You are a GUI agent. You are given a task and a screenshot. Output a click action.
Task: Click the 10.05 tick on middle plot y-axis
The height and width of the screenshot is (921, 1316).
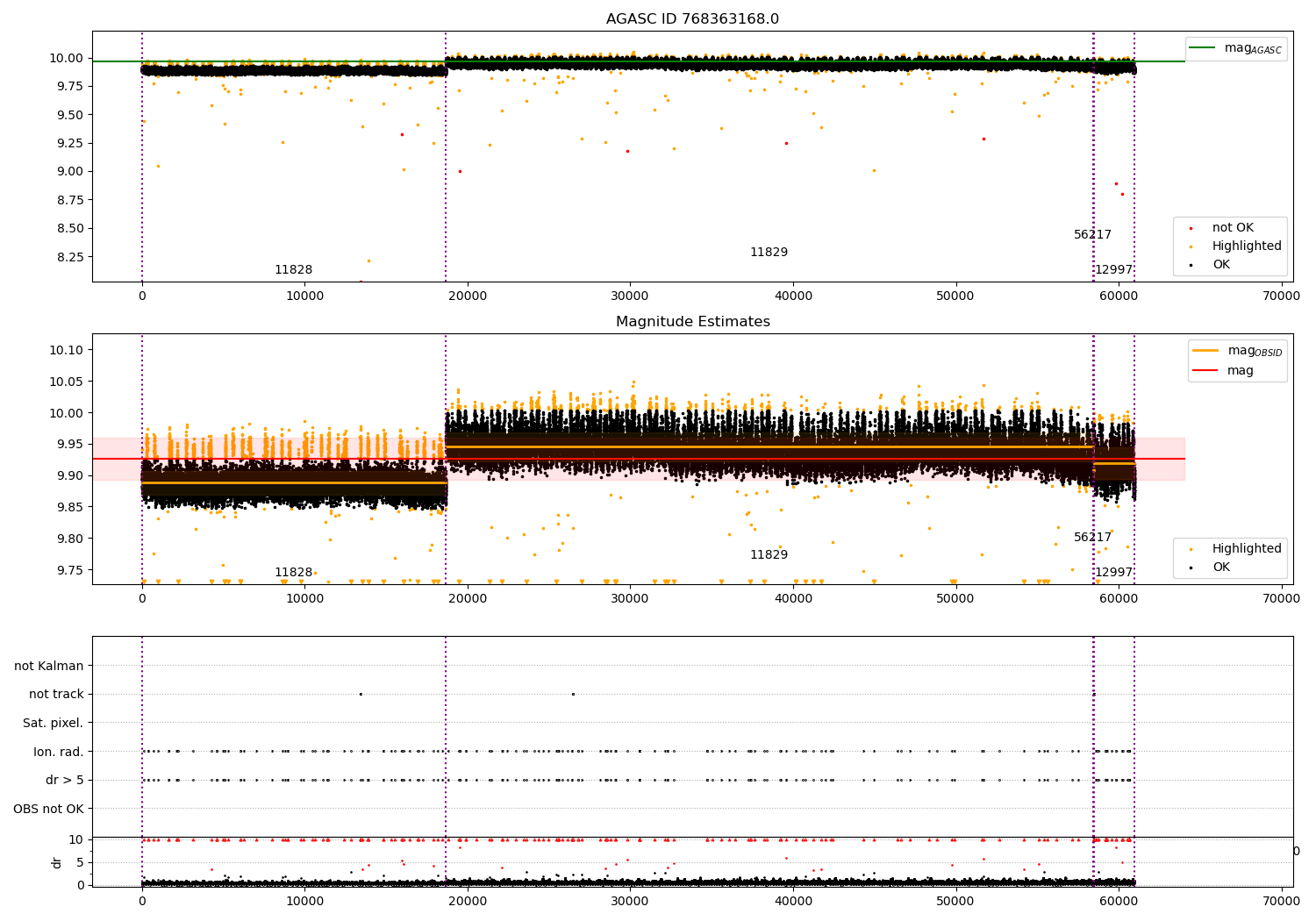point(68,382)
